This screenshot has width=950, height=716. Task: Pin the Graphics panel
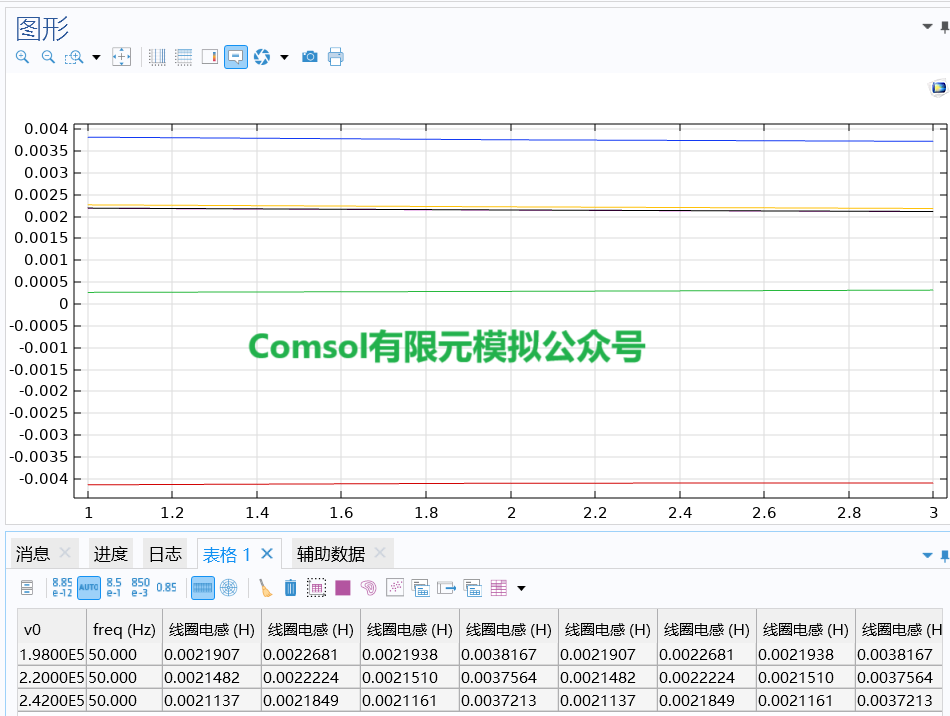tap(945, 27)
